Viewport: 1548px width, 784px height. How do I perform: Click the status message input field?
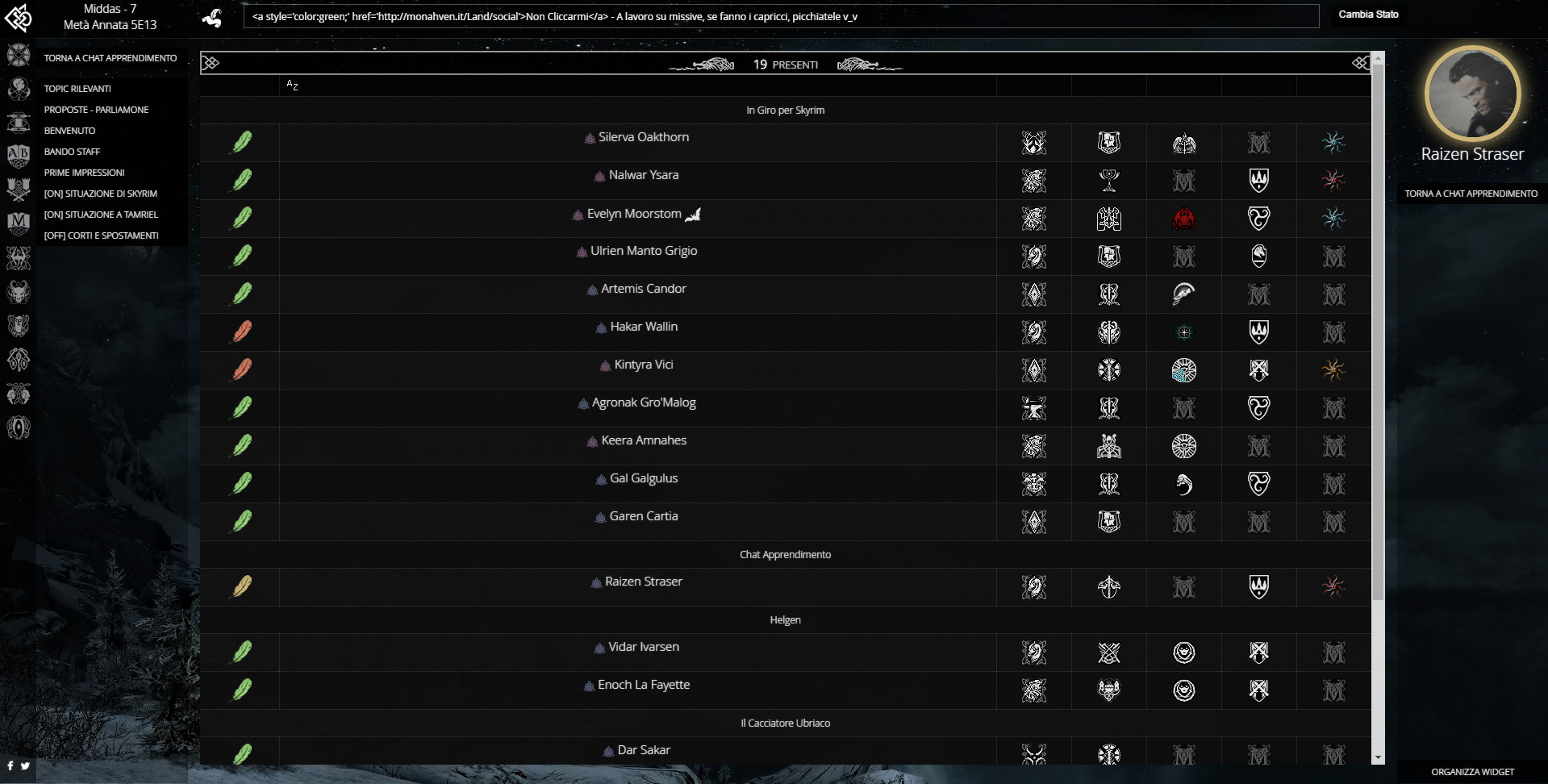click(781, 16)
